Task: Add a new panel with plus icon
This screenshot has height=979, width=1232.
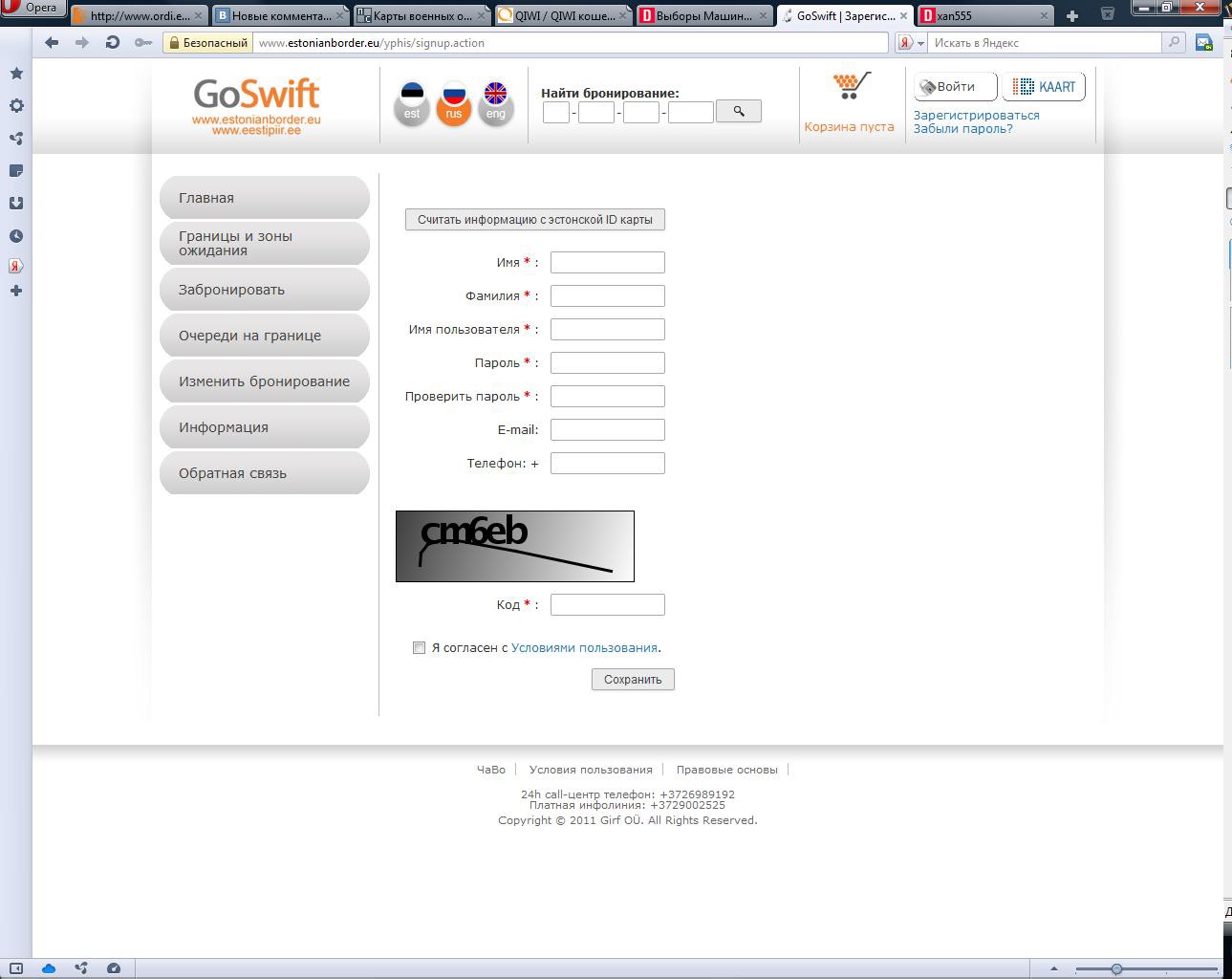Action: [16, 291]
